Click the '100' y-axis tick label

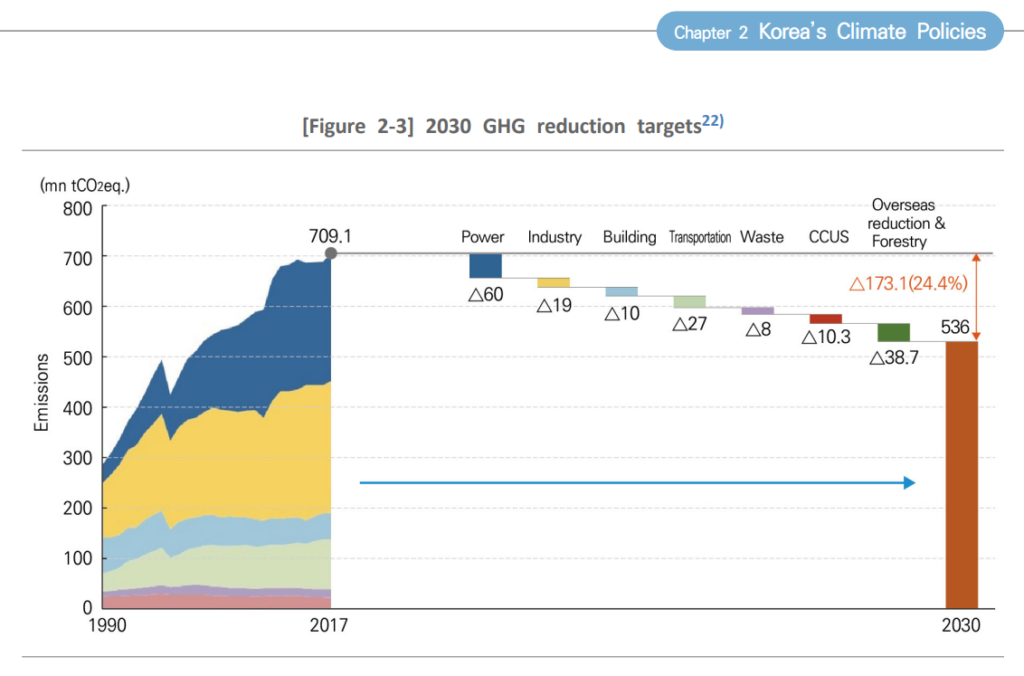(78, 558)
